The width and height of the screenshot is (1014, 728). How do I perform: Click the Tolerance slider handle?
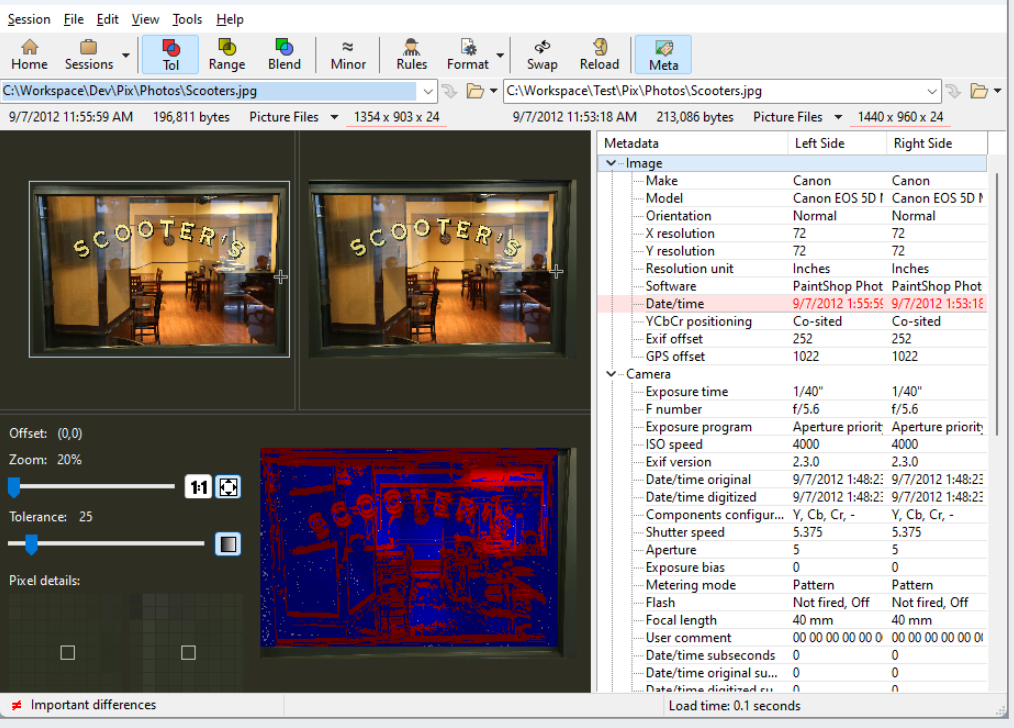(31, 544)
